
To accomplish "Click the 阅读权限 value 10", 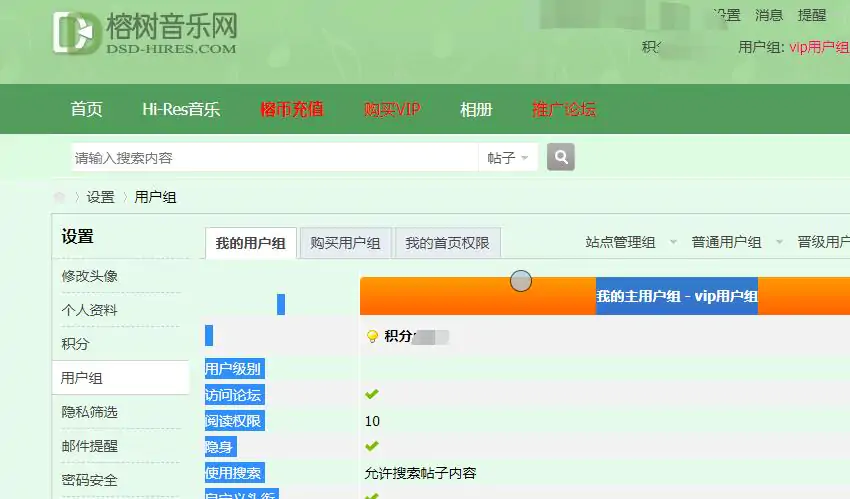I will 372,421.
